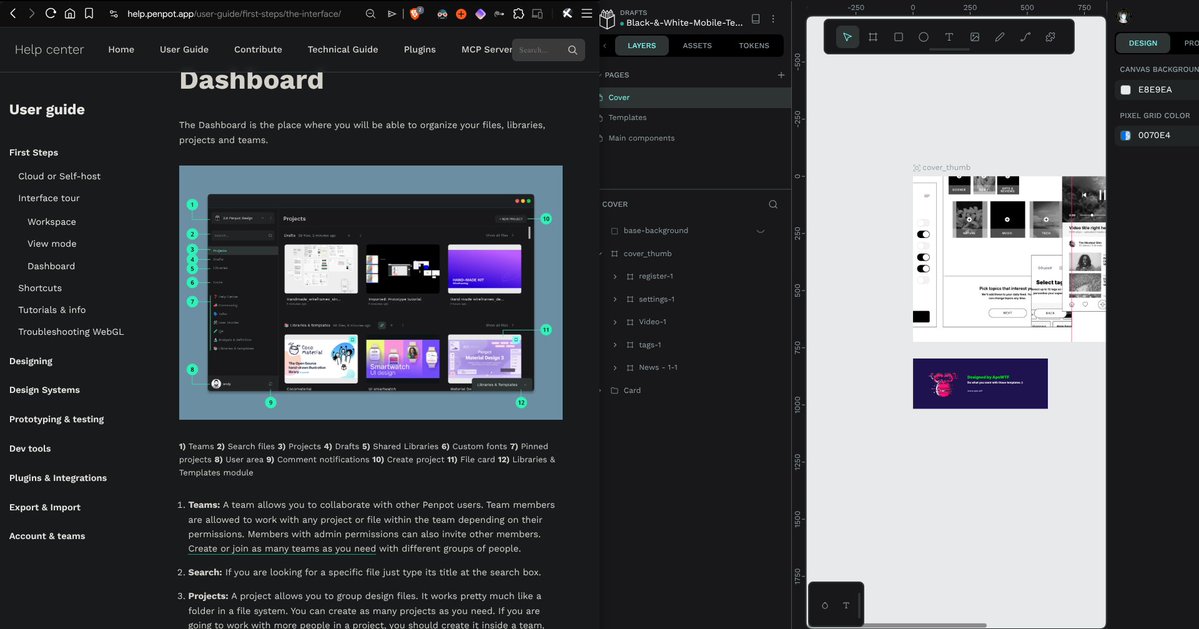Reload the browser page
This screenshot has height=629, width=1199.
(x=50, y=13)
